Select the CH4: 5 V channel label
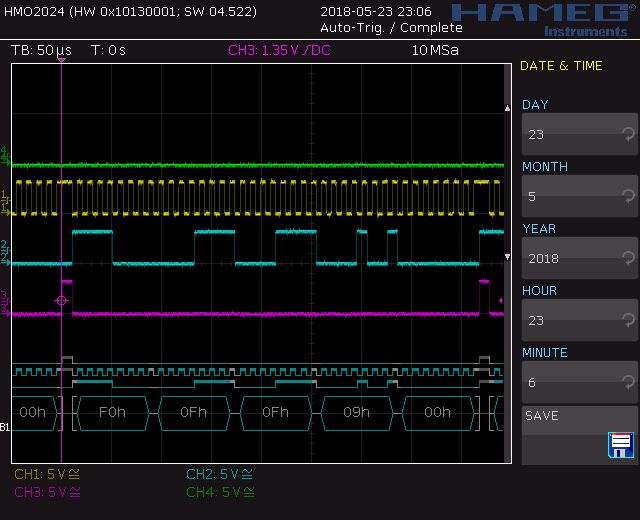This screenshot has width=640, height=520. click(x=219, y=491)
